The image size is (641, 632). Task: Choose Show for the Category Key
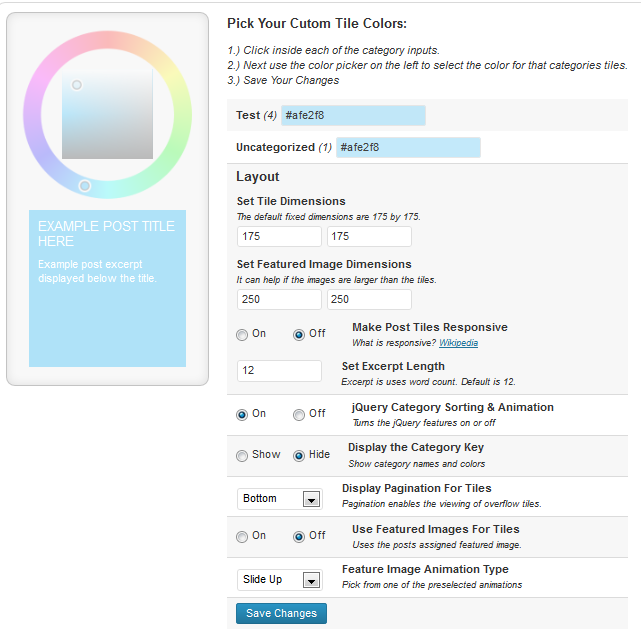click(x=242, y=455)
